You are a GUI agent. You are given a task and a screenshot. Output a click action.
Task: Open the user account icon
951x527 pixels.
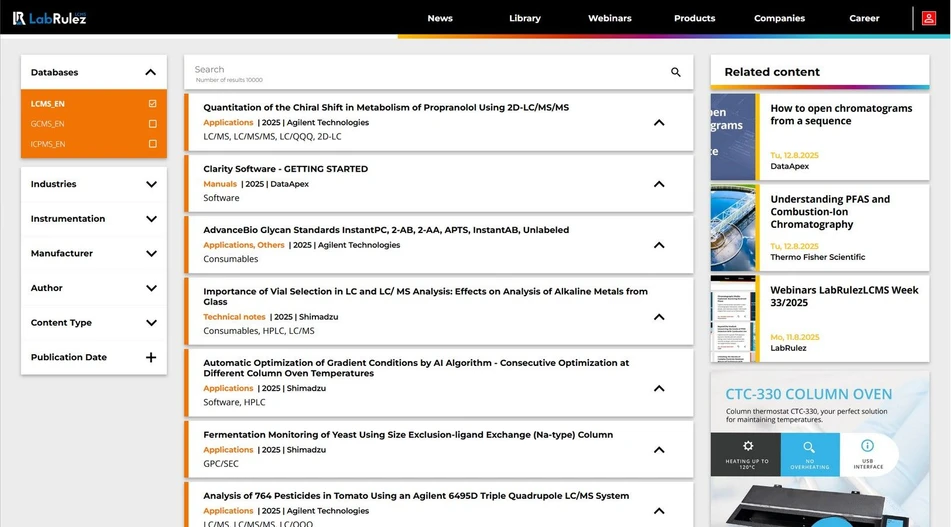point(929,18)
